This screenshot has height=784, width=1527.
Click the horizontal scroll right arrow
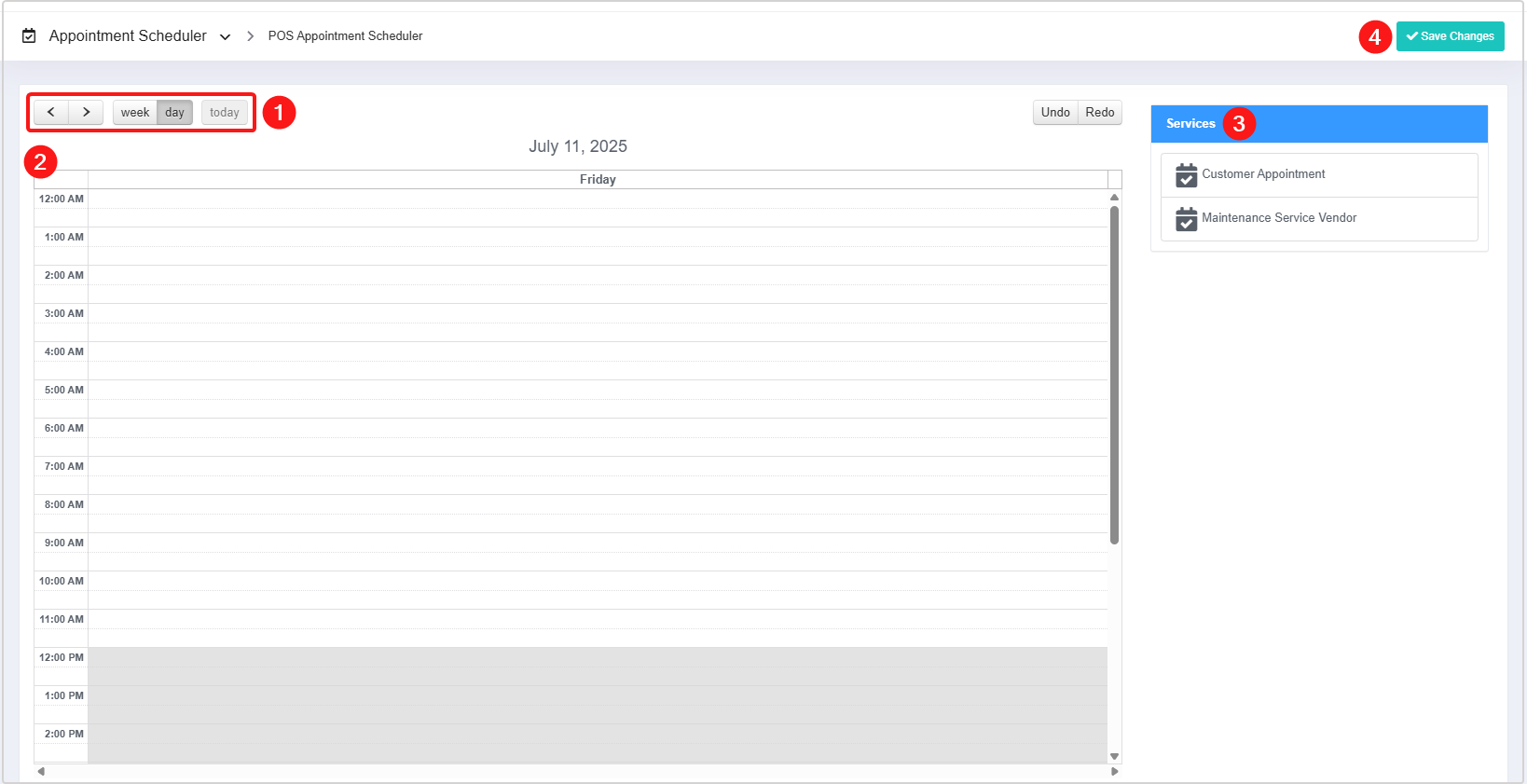(x=1114, y=771)
